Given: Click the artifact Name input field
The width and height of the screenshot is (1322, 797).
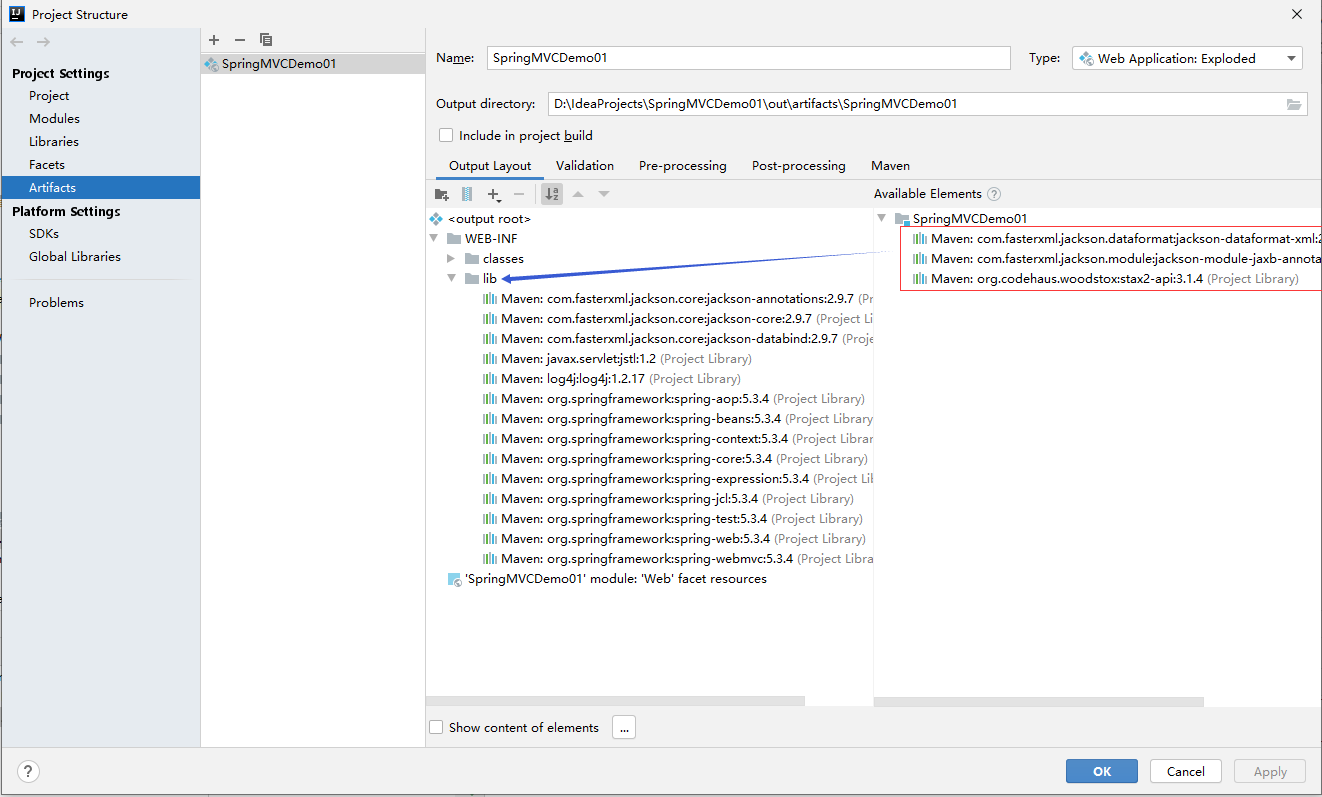Looking at the screenshot, I should pos(749,58).
